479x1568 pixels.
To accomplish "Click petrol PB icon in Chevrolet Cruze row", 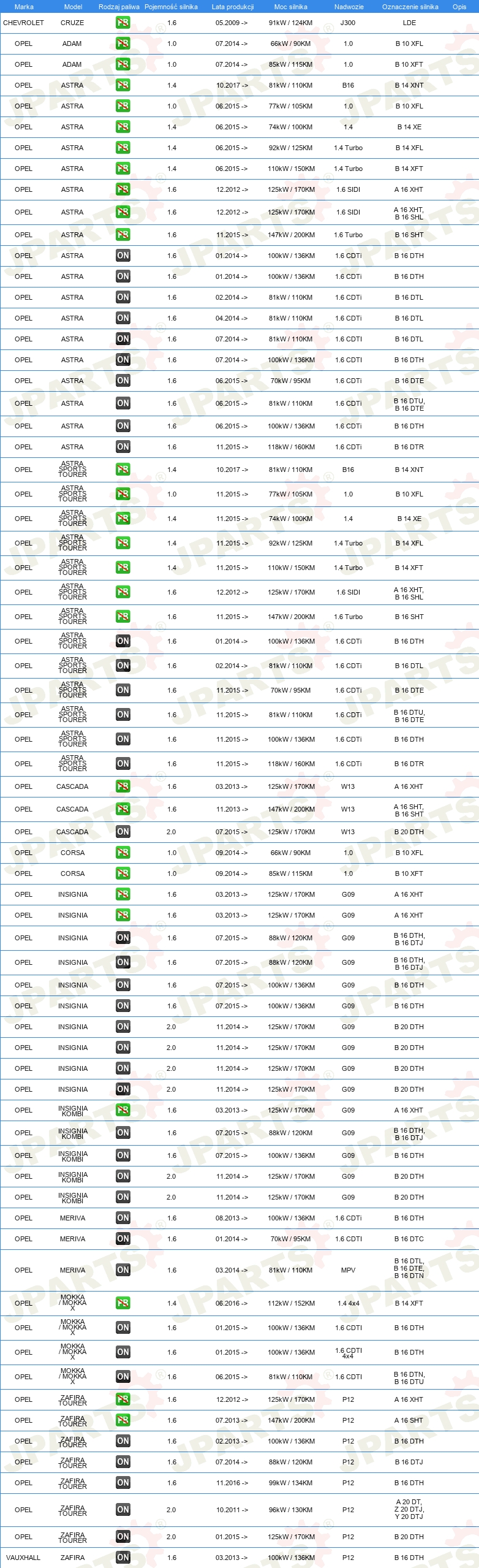I will (x=123, y=23).
